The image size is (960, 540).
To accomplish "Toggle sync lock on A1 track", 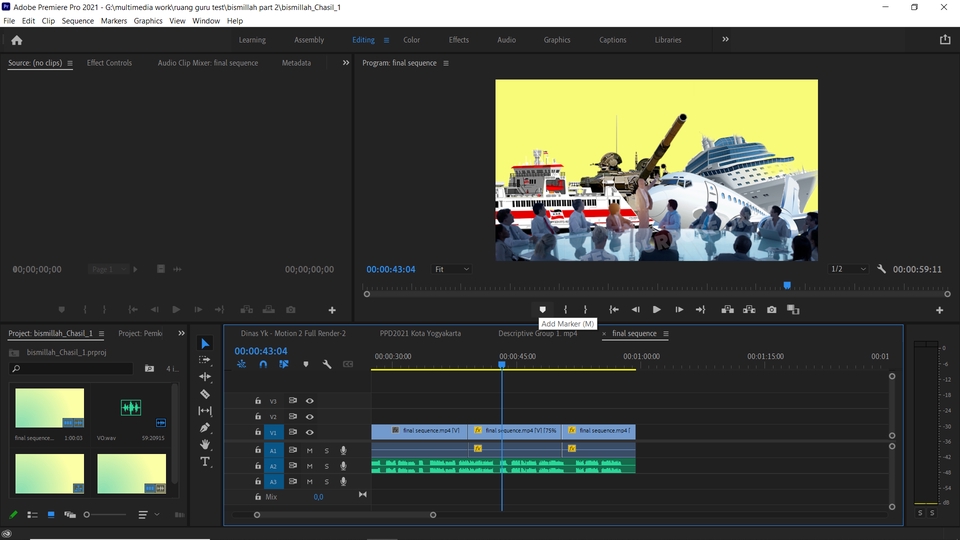I will point(293,450).
